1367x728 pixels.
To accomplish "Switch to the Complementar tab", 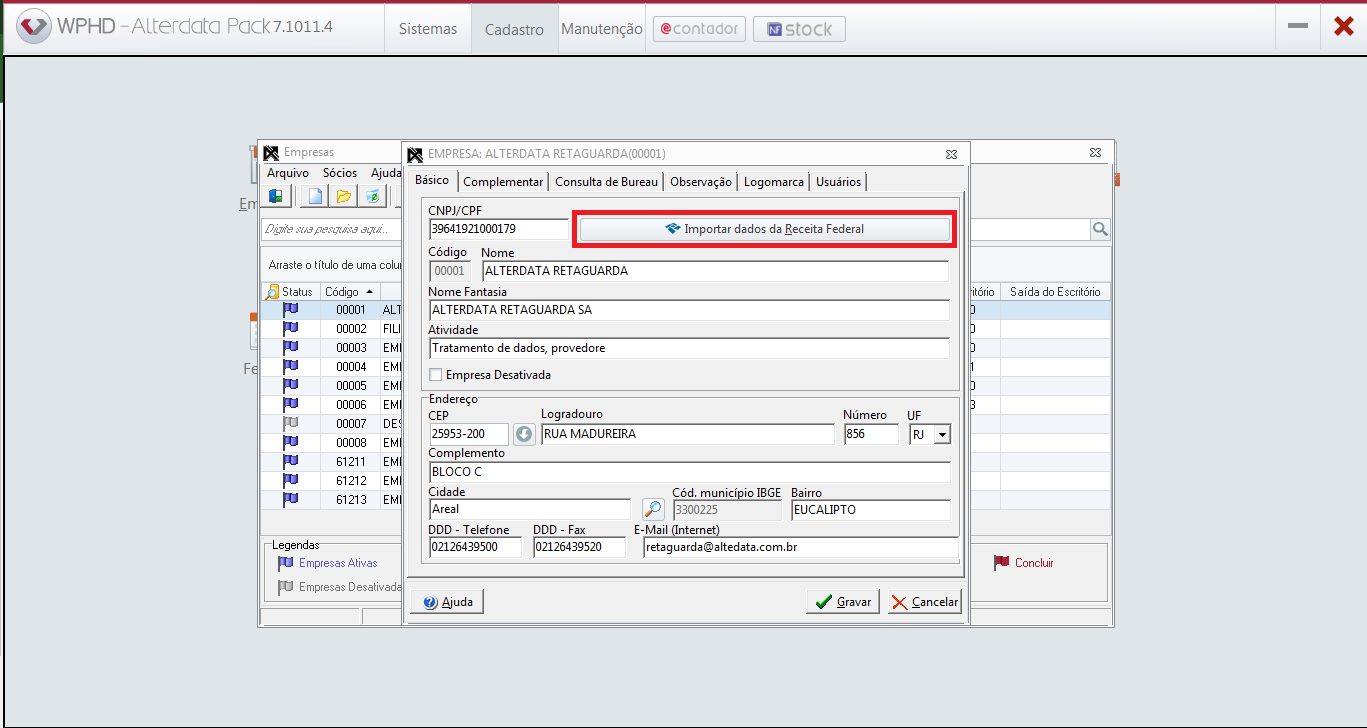I will 503,182.
